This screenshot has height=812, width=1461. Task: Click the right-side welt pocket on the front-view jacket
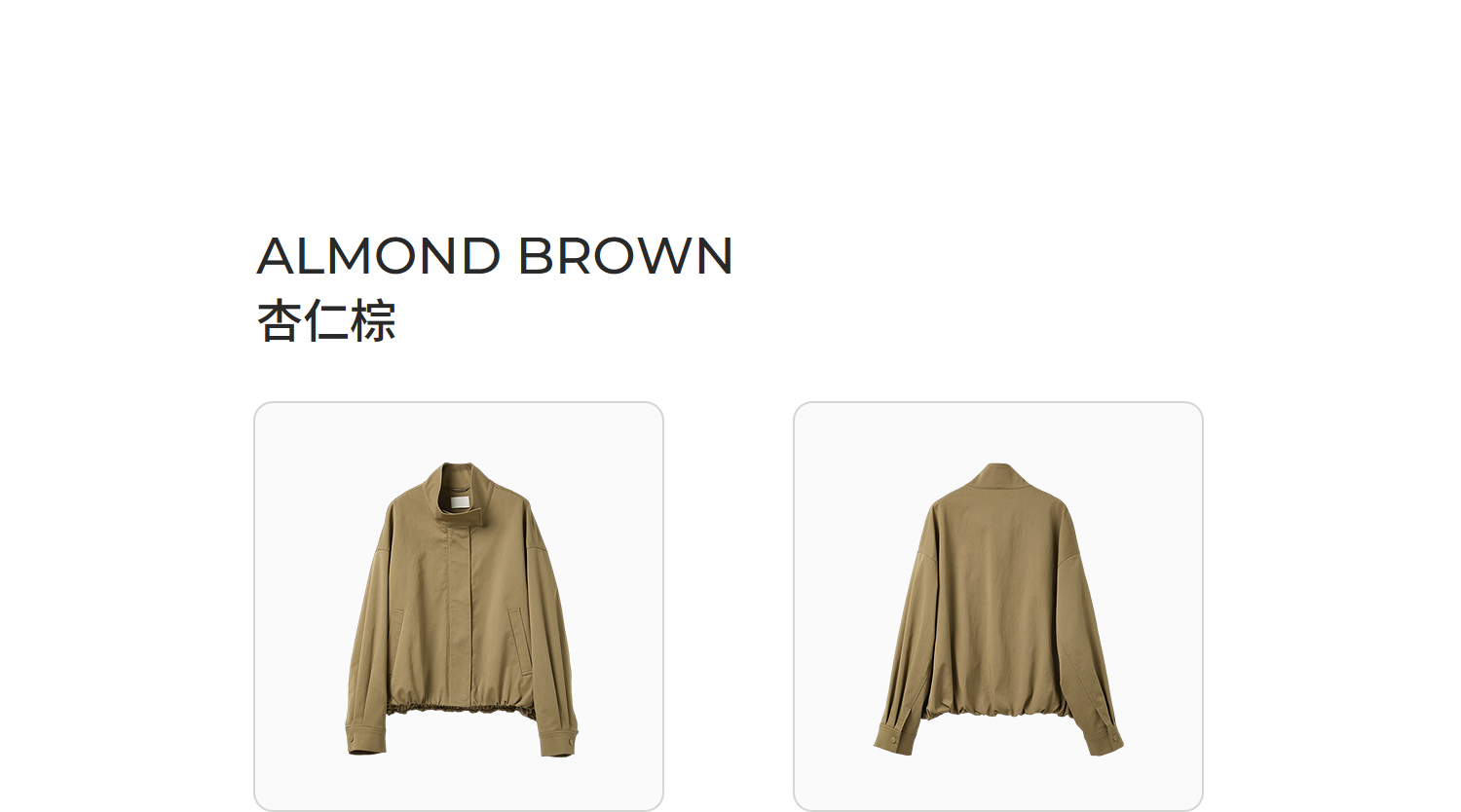pos(520,641)
